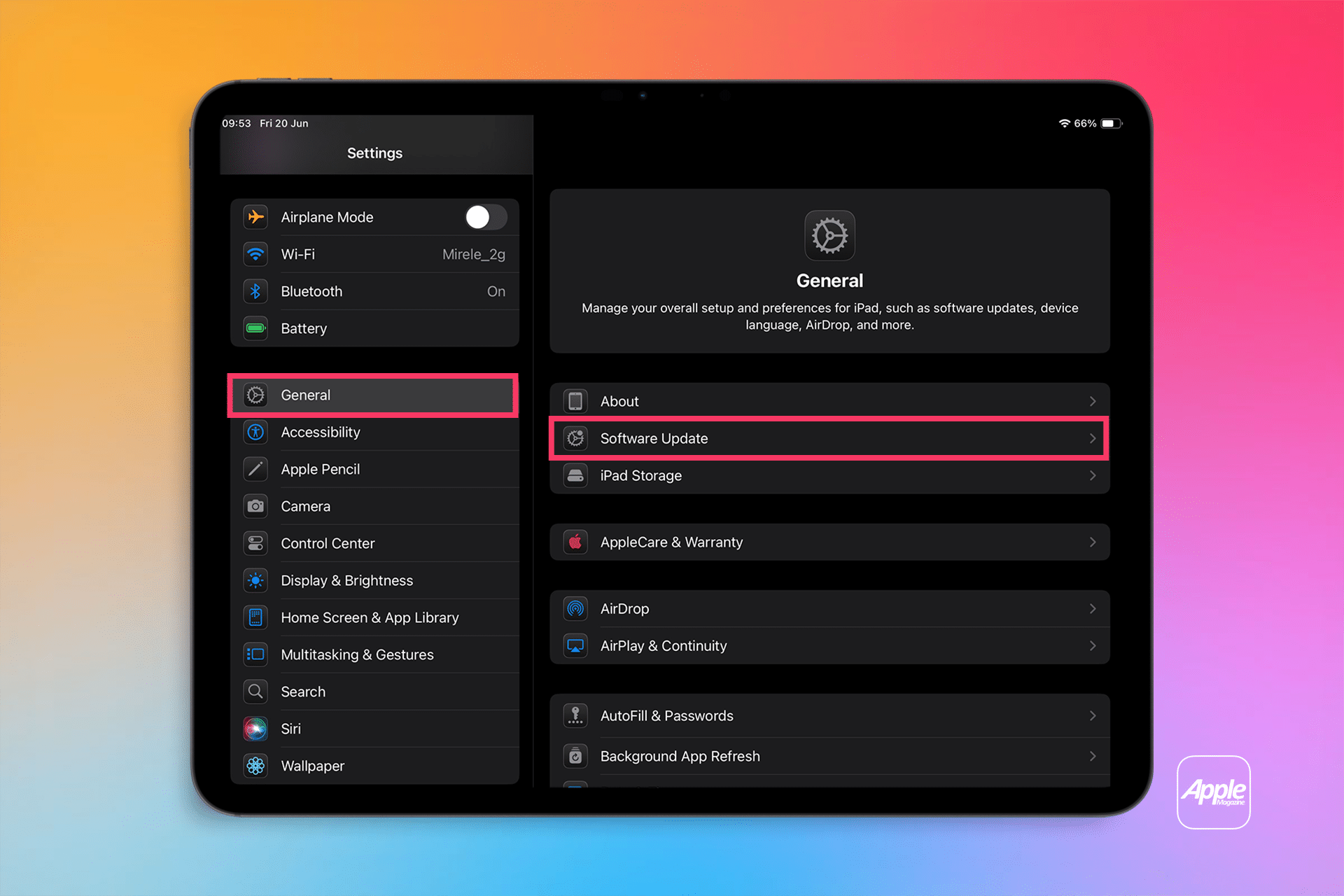
Task: Open Bluetooth settings in sidebar
Action: tap(374, 291)
